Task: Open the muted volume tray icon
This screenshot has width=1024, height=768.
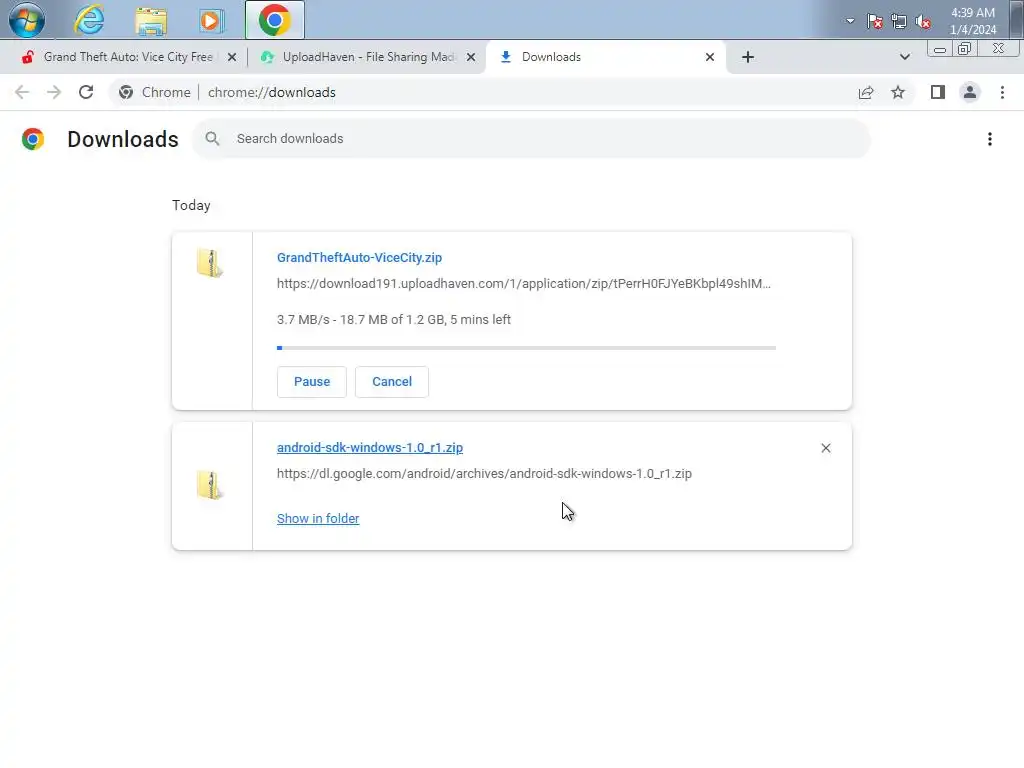Action: (923, 21)
